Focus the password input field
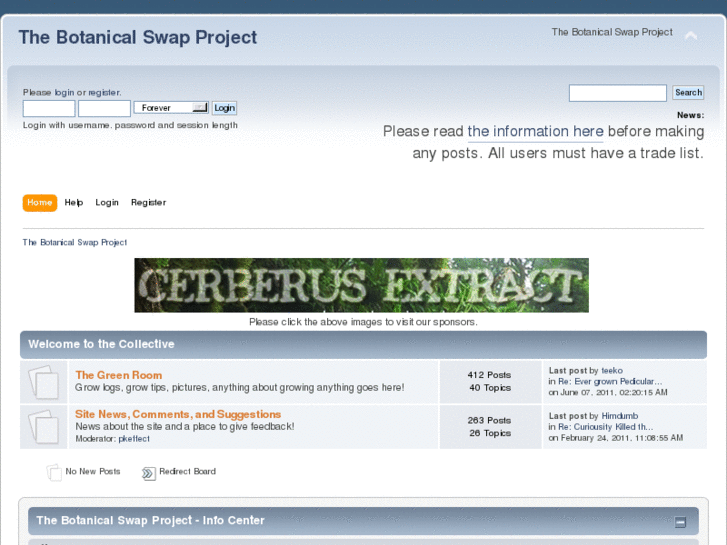This screenshot has width=727, height=545. point(104,109)
